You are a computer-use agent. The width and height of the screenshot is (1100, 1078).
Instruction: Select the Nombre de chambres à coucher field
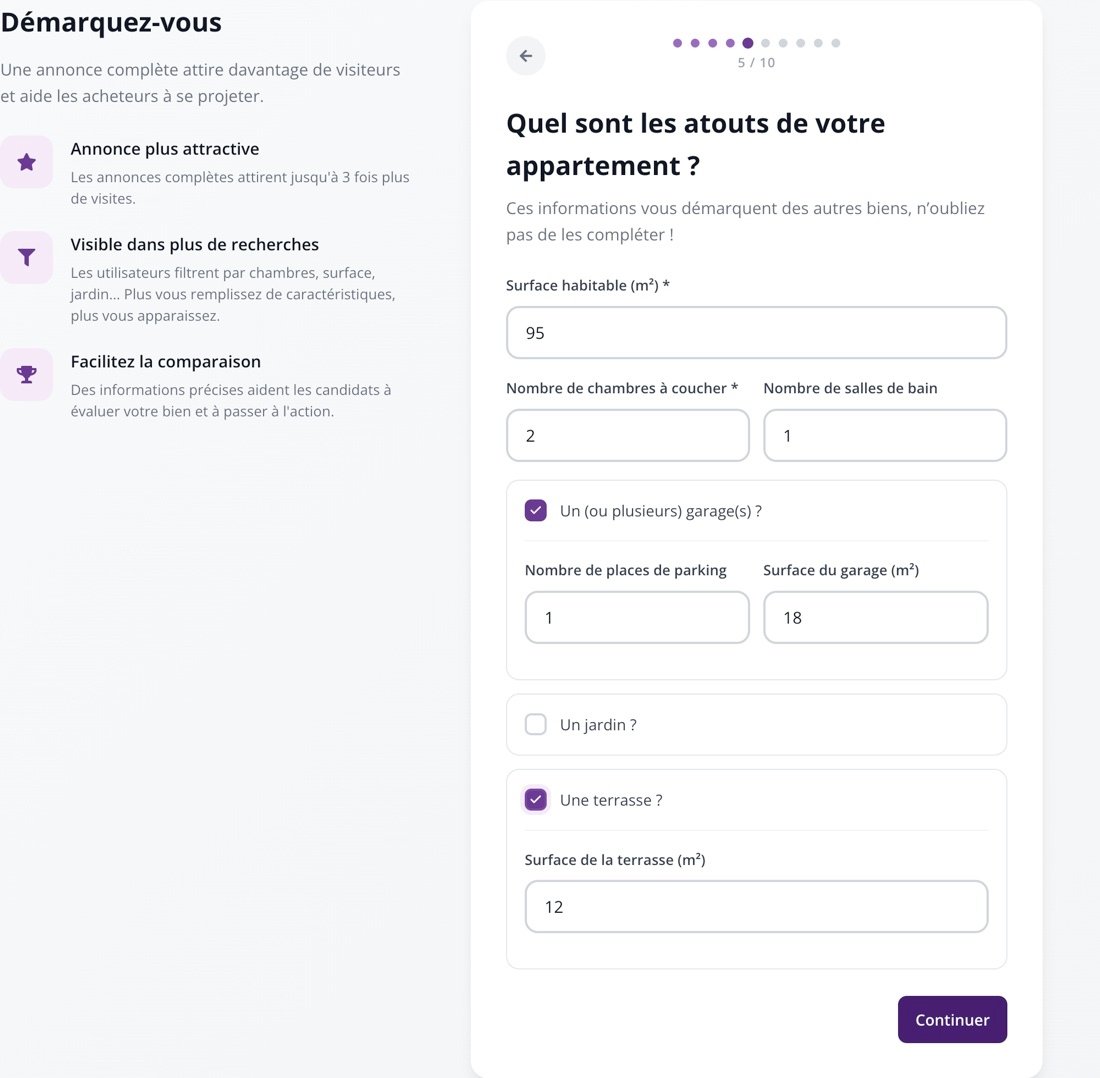(x=628, y=436)
